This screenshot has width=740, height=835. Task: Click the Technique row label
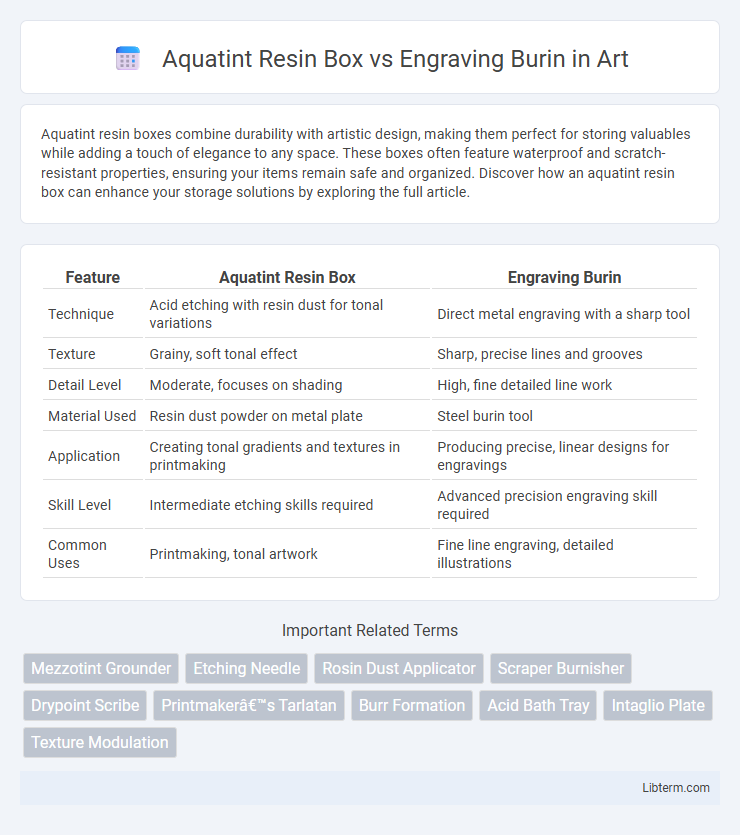(81, 314)
